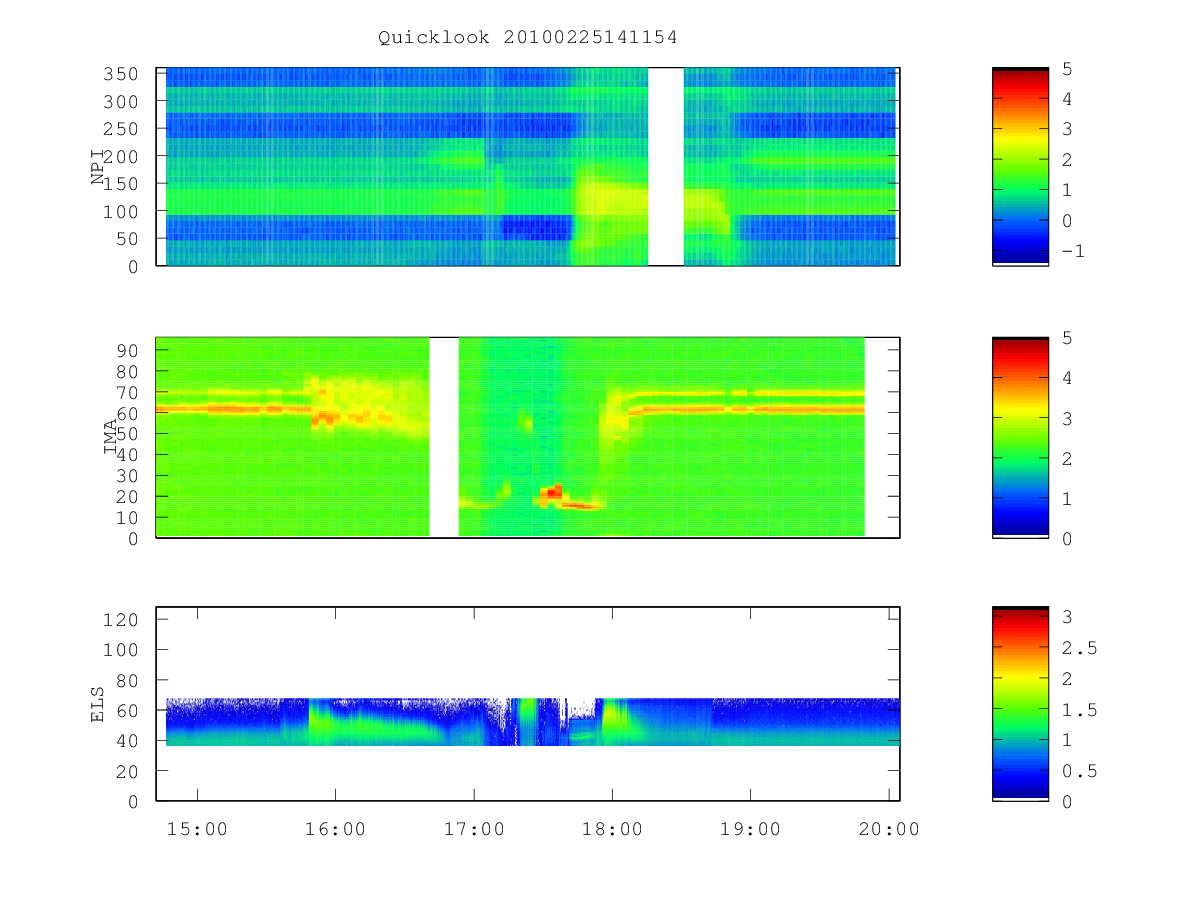Select the 16:00 time axis tick label

(x=335, y=829)
